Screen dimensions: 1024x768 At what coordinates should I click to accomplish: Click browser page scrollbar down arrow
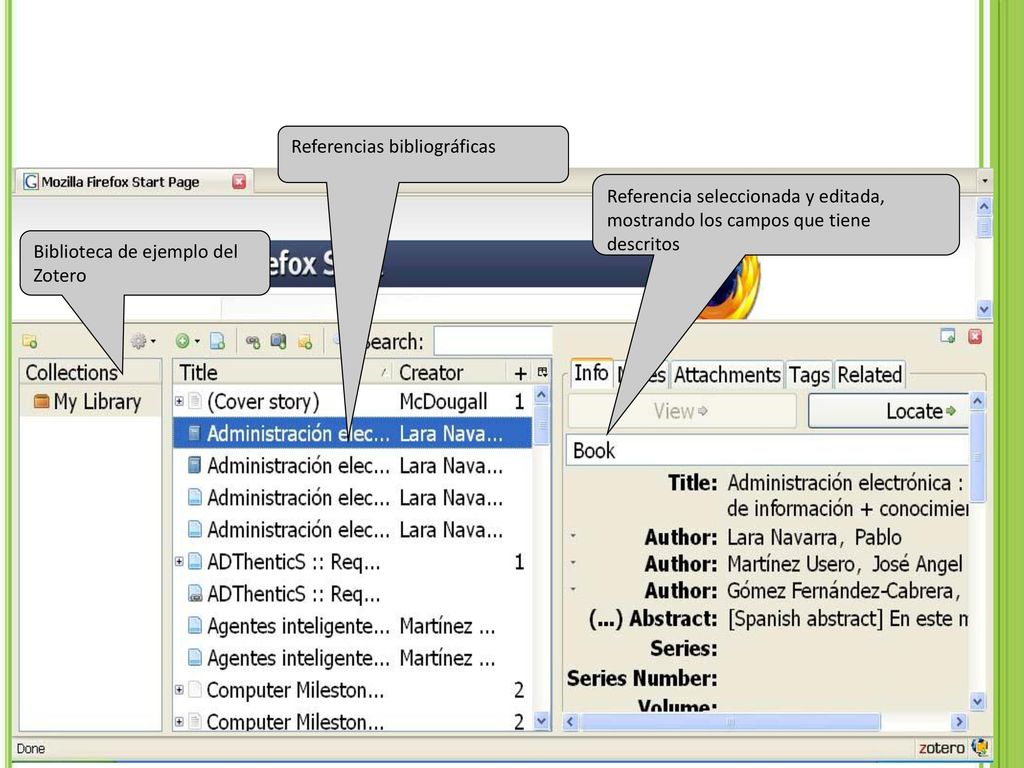984,308
